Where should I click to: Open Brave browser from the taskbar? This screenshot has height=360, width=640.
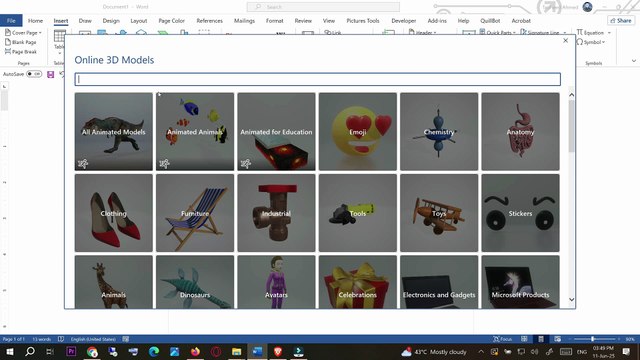(278, 351)
